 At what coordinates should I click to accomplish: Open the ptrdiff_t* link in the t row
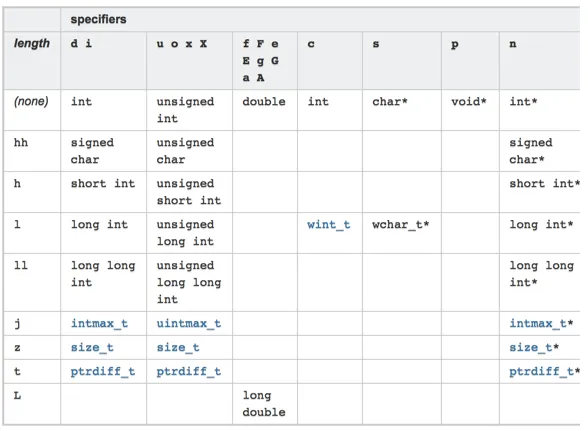[544, 371]
